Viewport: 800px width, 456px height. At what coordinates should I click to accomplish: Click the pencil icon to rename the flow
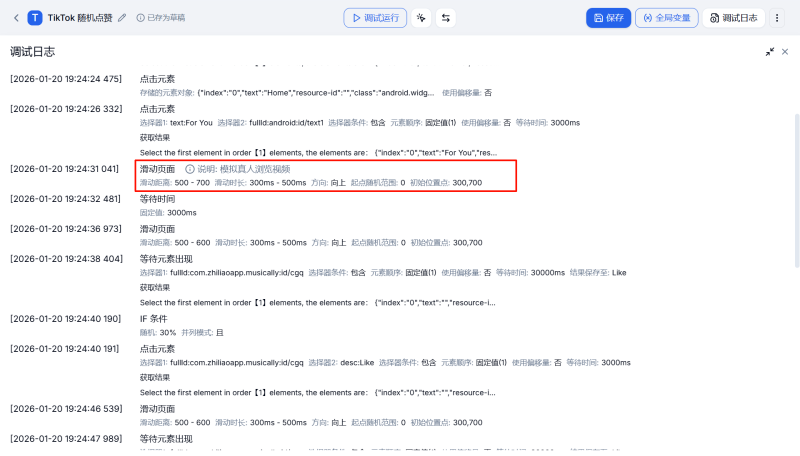122,18
